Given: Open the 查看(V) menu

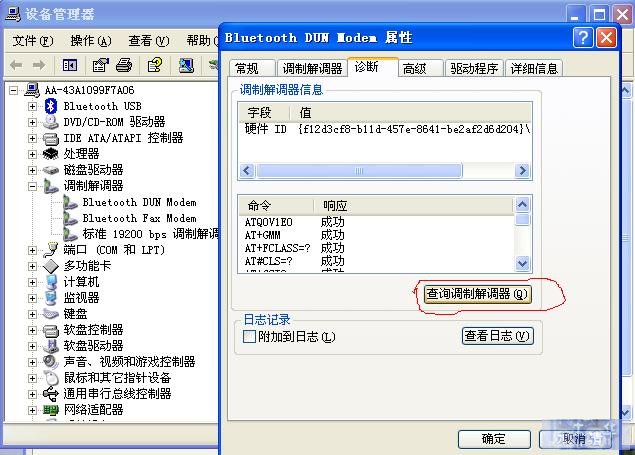Looking at the screenshot, I should point(149,41).
